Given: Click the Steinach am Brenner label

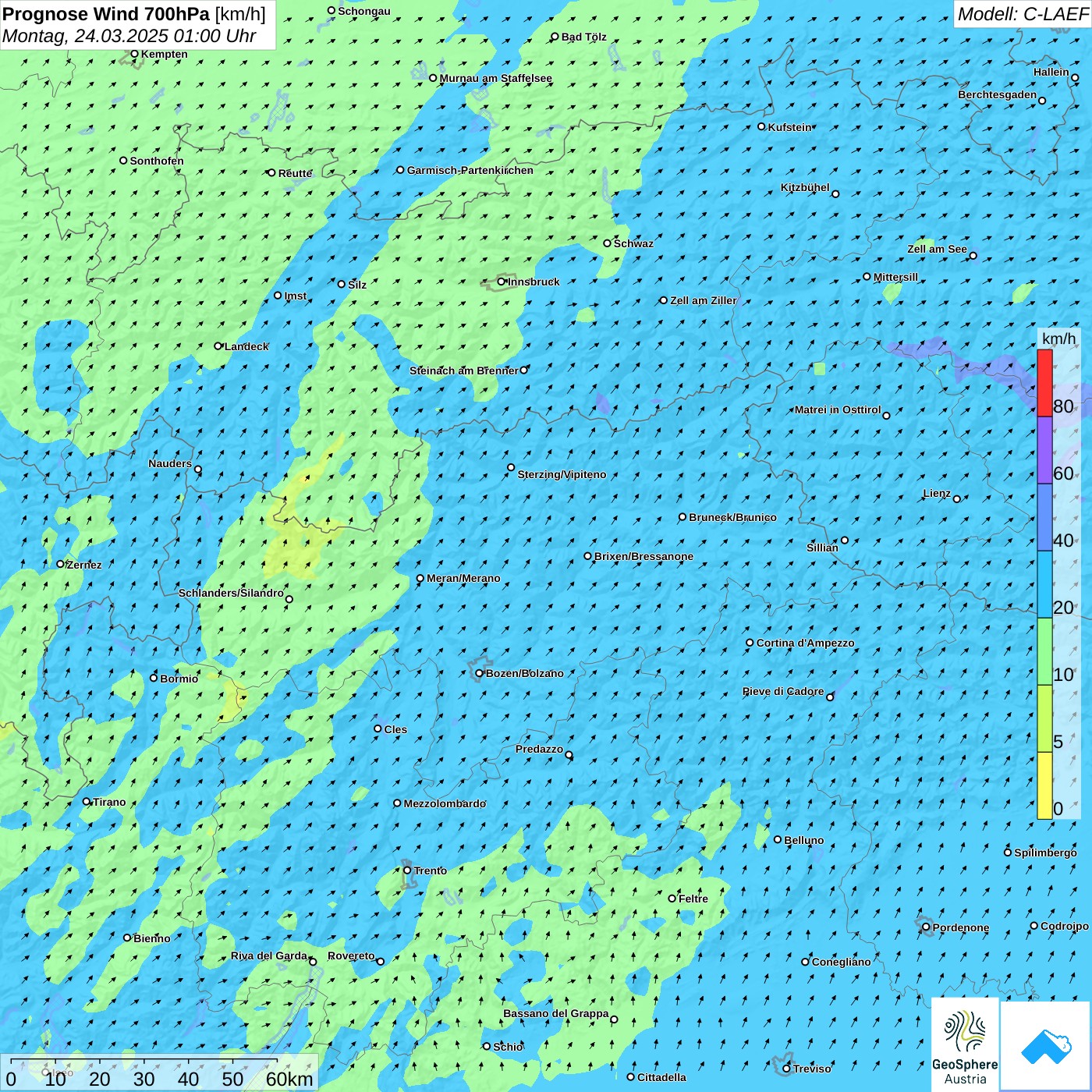Looking at the screenshot, I should point(463,370).
